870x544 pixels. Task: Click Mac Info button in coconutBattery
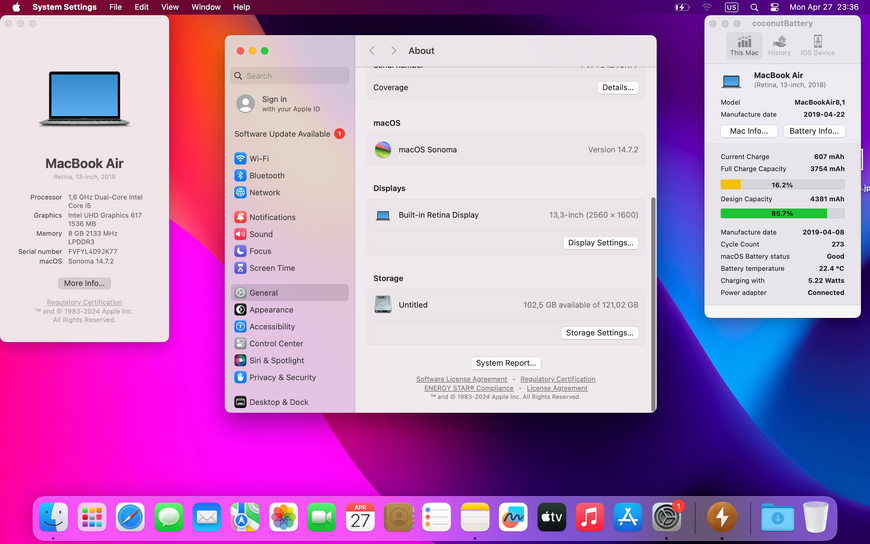point(748,131)
